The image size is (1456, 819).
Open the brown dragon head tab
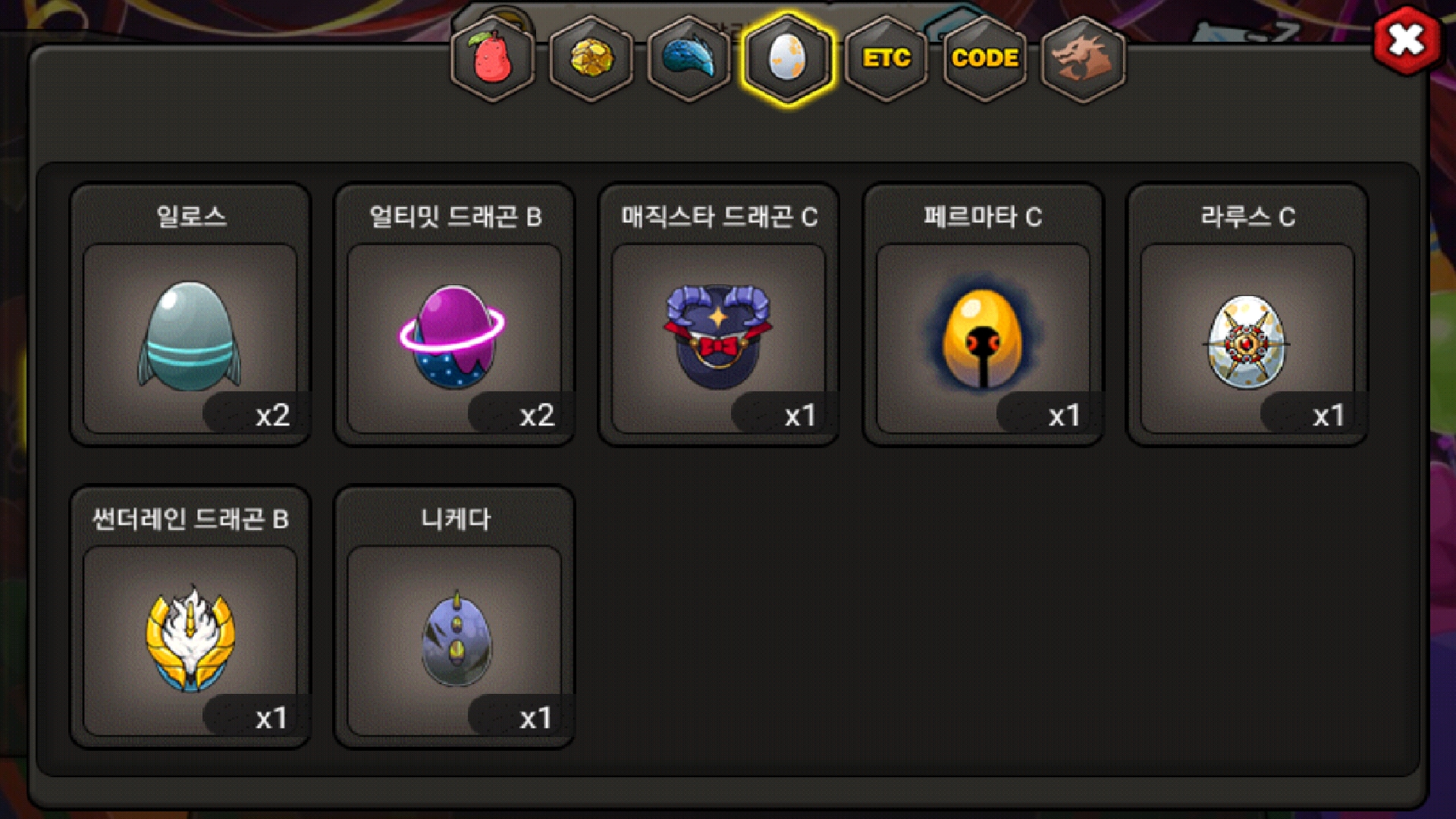click(x=1084, y=58)
